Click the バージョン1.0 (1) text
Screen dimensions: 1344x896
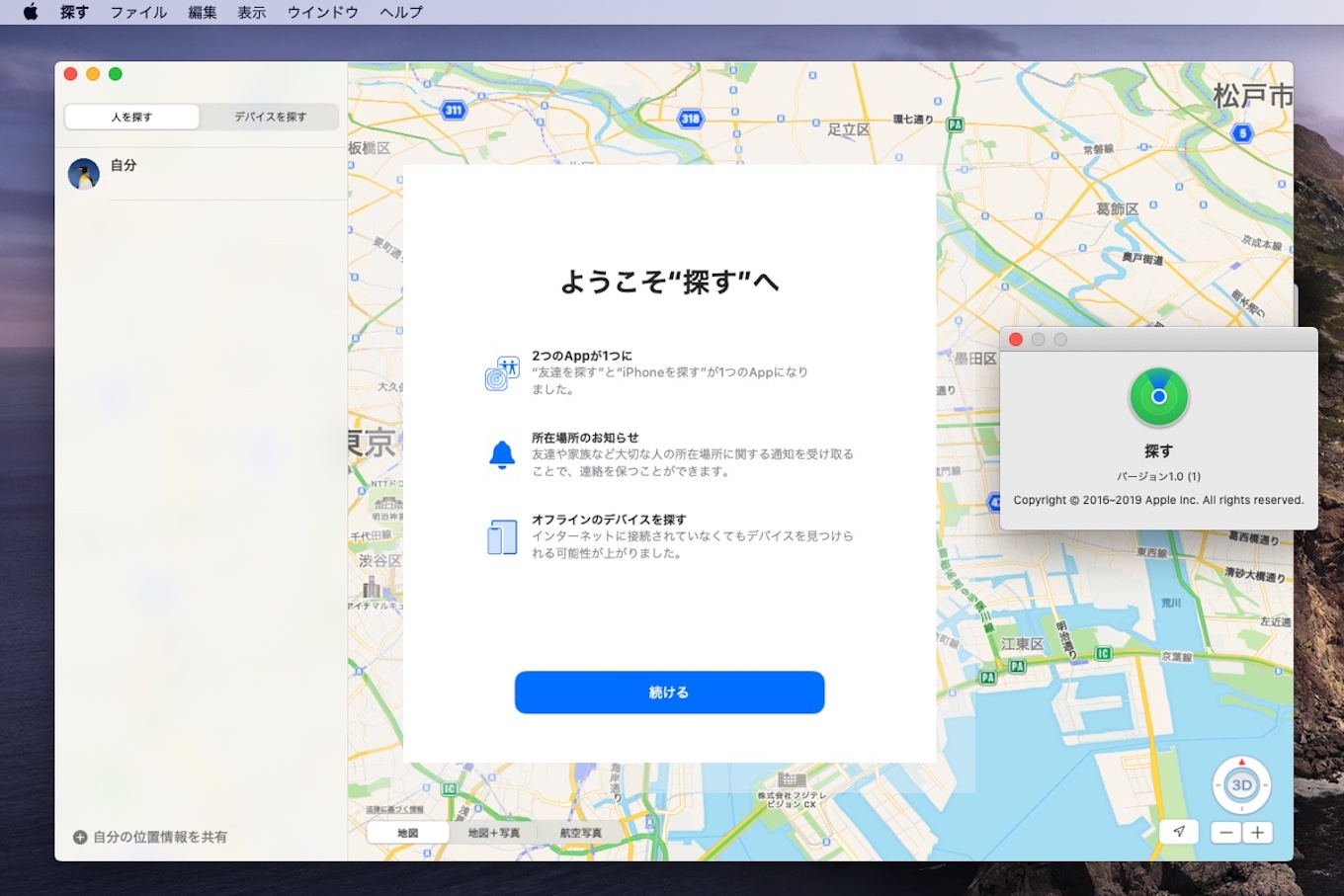[1158, 476]
